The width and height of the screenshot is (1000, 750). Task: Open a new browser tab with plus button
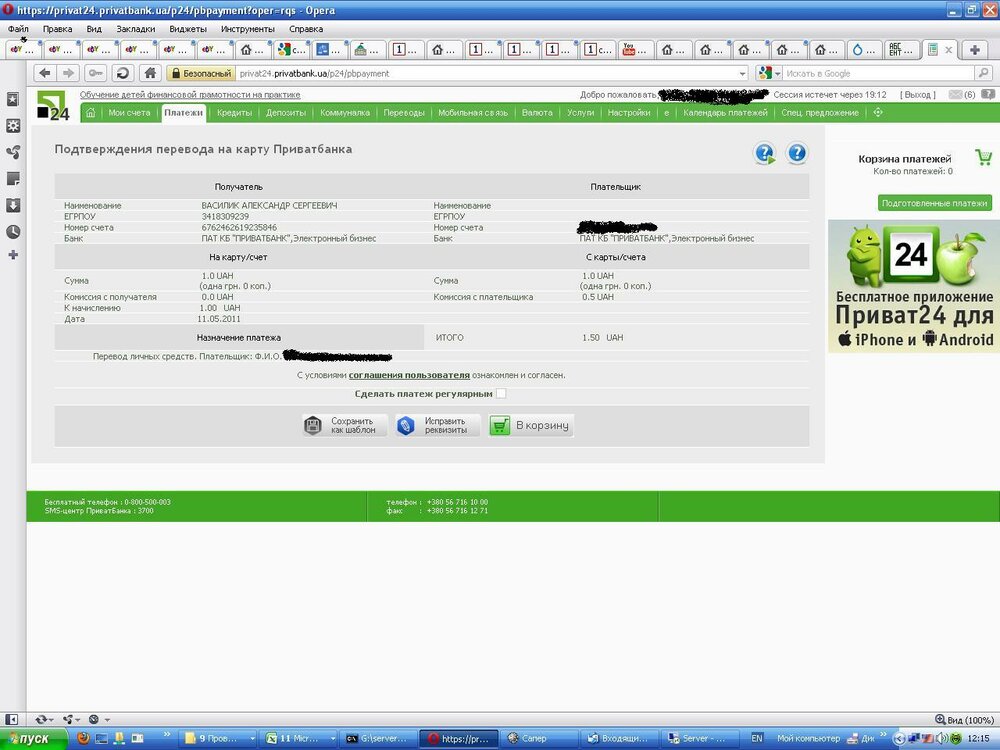click(x=974, y=49)
